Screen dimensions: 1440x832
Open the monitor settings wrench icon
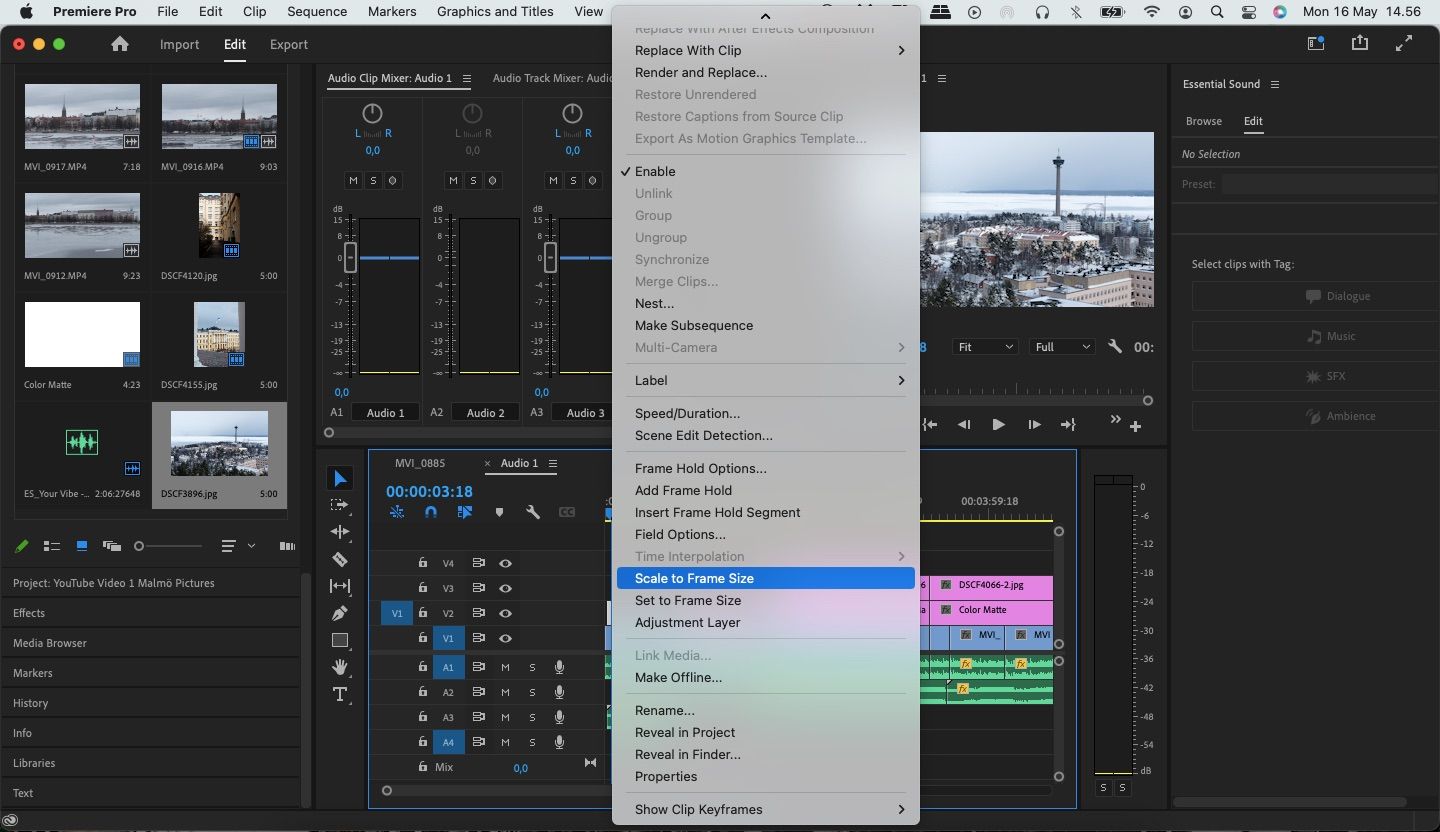(x=1115, y=347)
